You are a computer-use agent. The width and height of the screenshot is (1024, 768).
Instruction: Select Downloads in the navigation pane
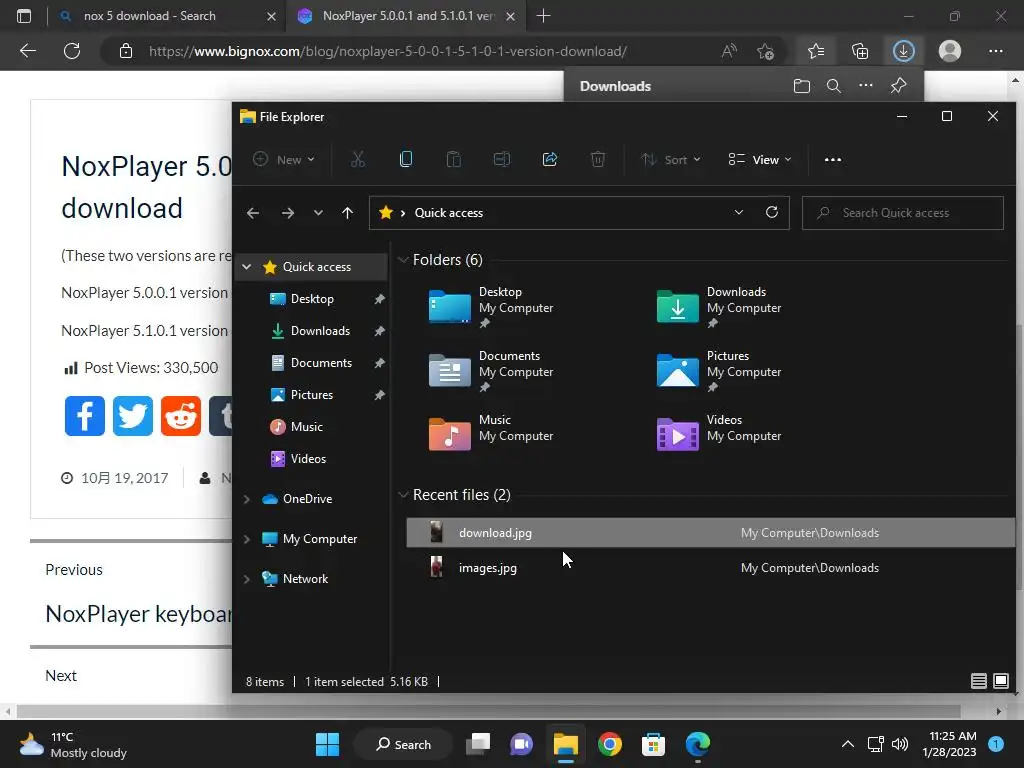click(320, 330)
